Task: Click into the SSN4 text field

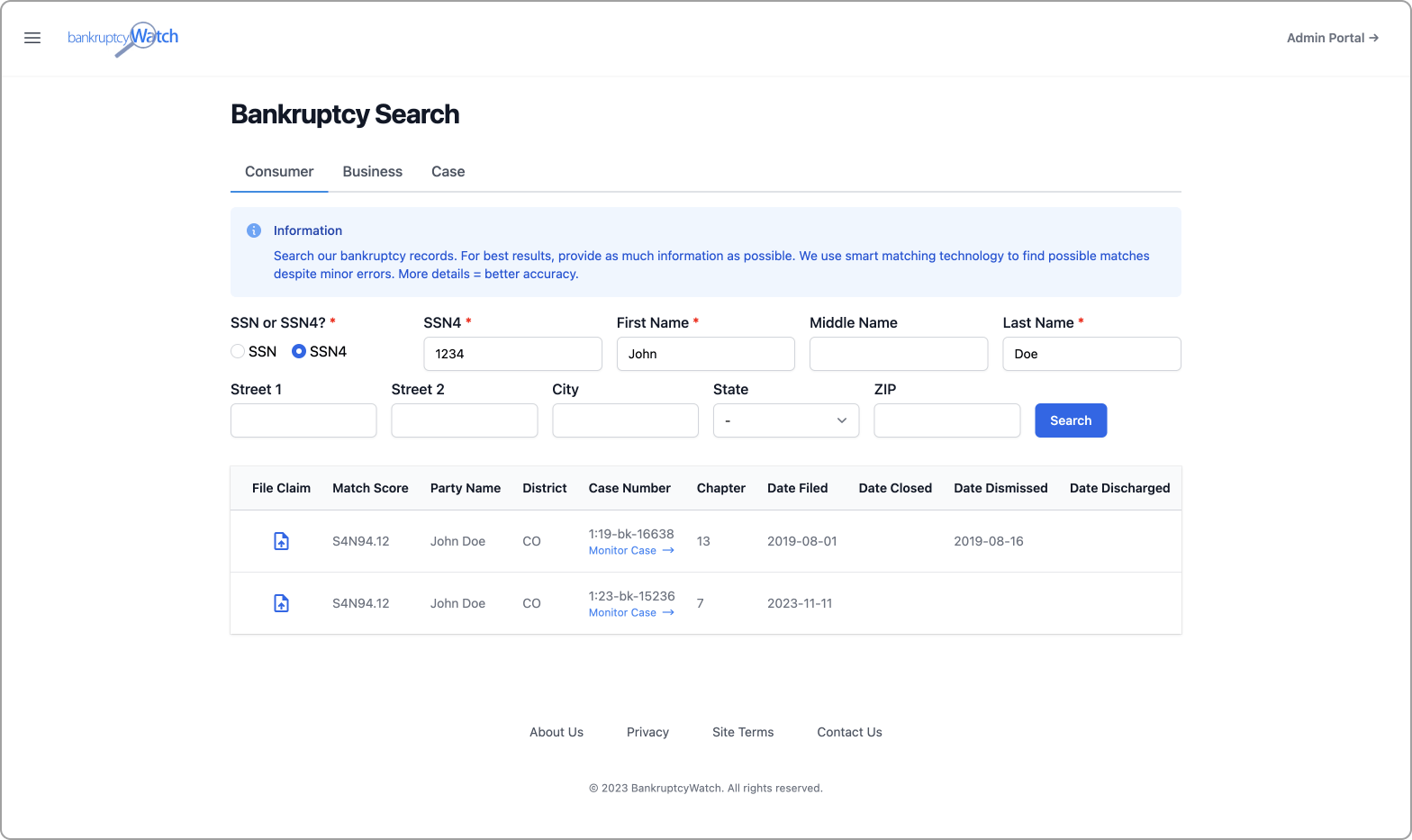Action: [x=512, y=354]
